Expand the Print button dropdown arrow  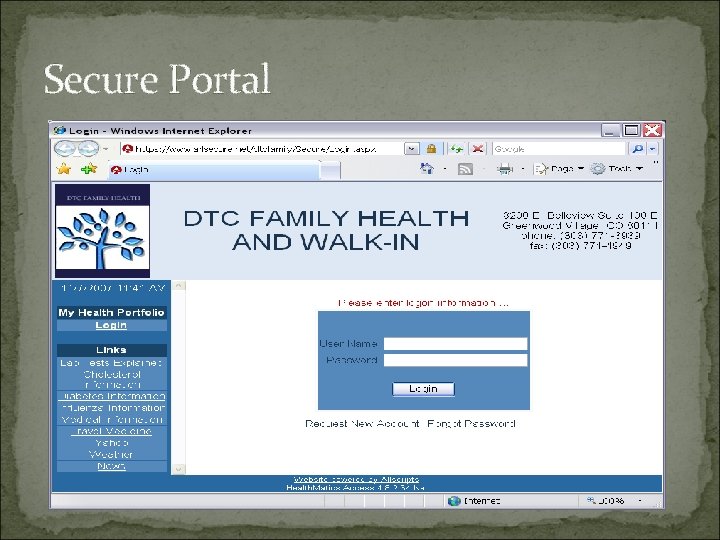(x=523, y=169)
